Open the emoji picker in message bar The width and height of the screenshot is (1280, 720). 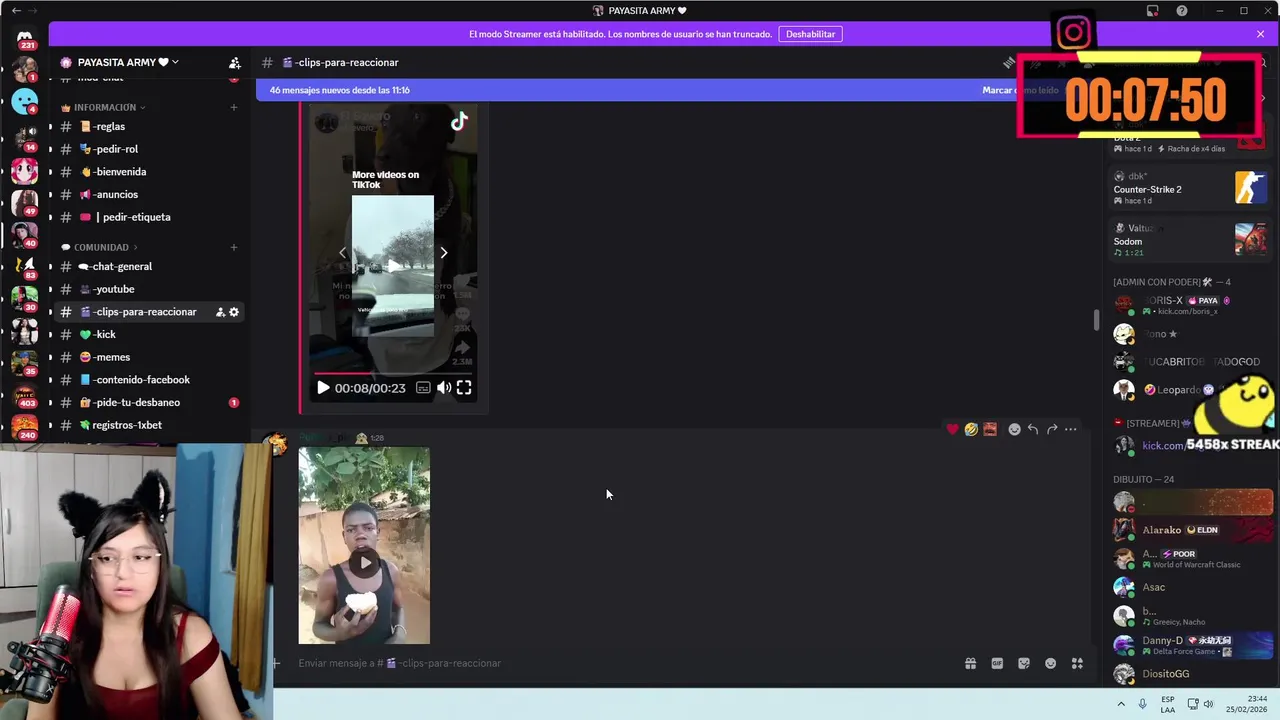[x=1051, y=663]
